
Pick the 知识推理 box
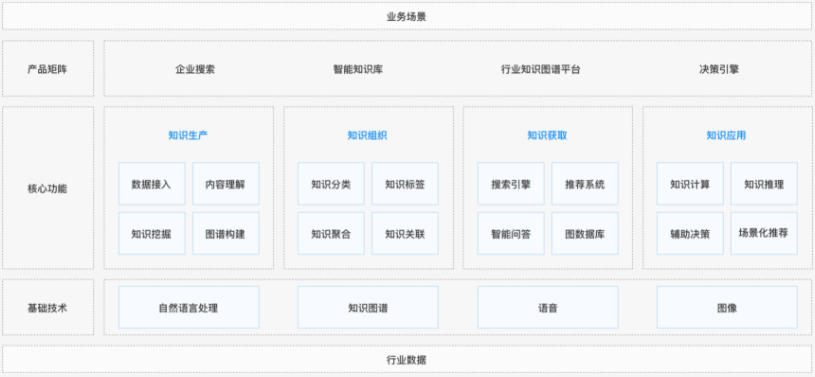[x=764, y=184]
